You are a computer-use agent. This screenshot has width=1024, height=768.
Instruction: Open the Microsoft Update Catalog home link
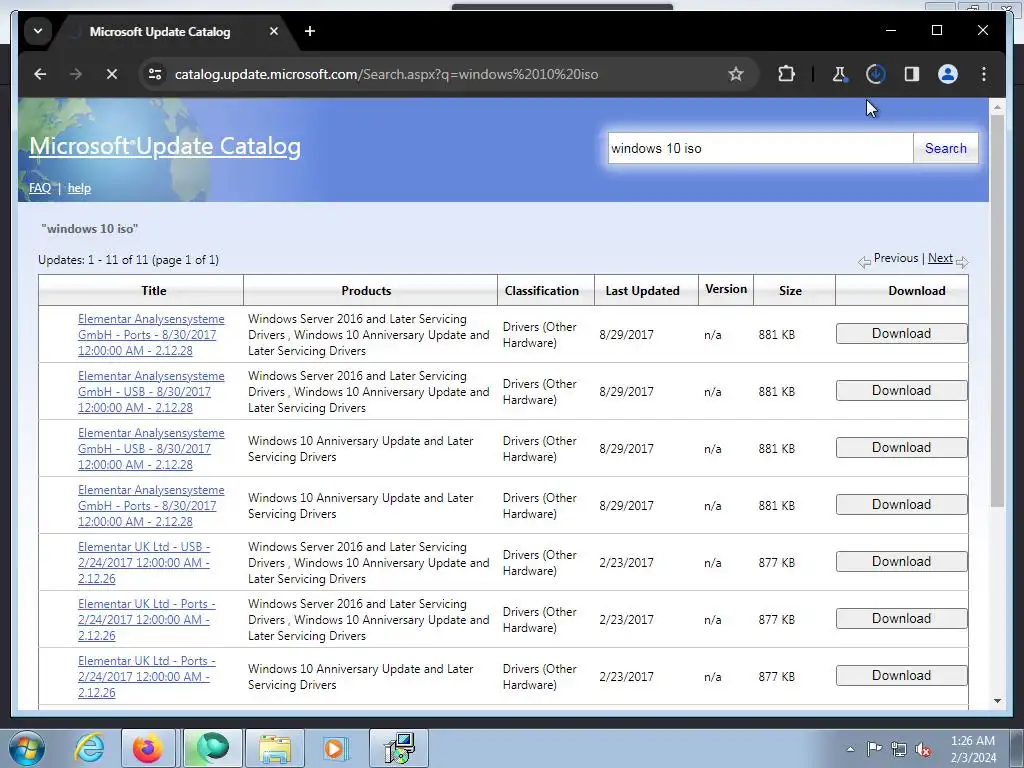pos(165,146)
